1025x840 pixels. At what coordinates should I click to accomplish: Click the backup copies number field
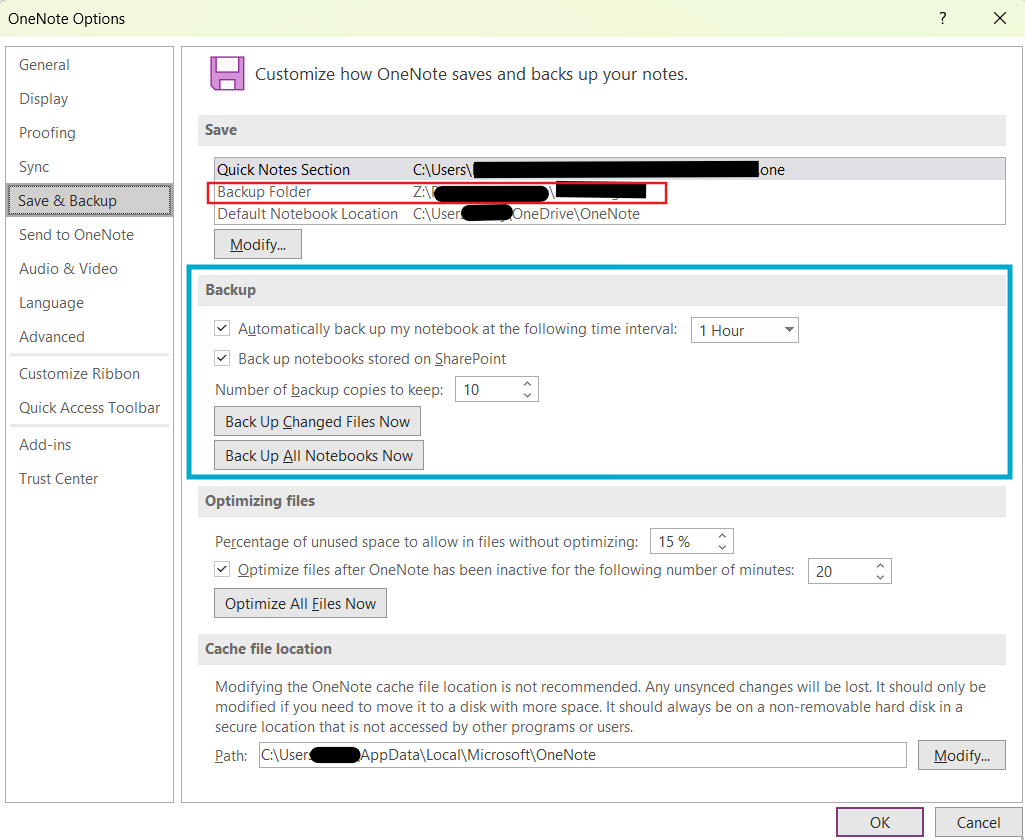pos(487,389)
